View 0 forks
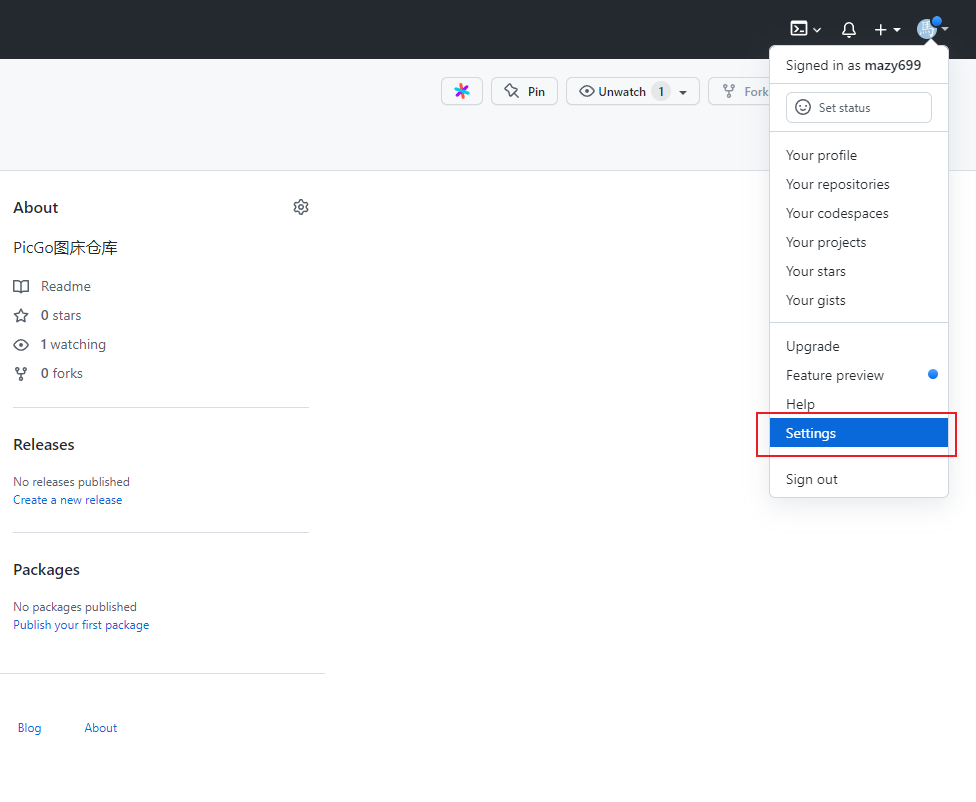 [62, 374]
